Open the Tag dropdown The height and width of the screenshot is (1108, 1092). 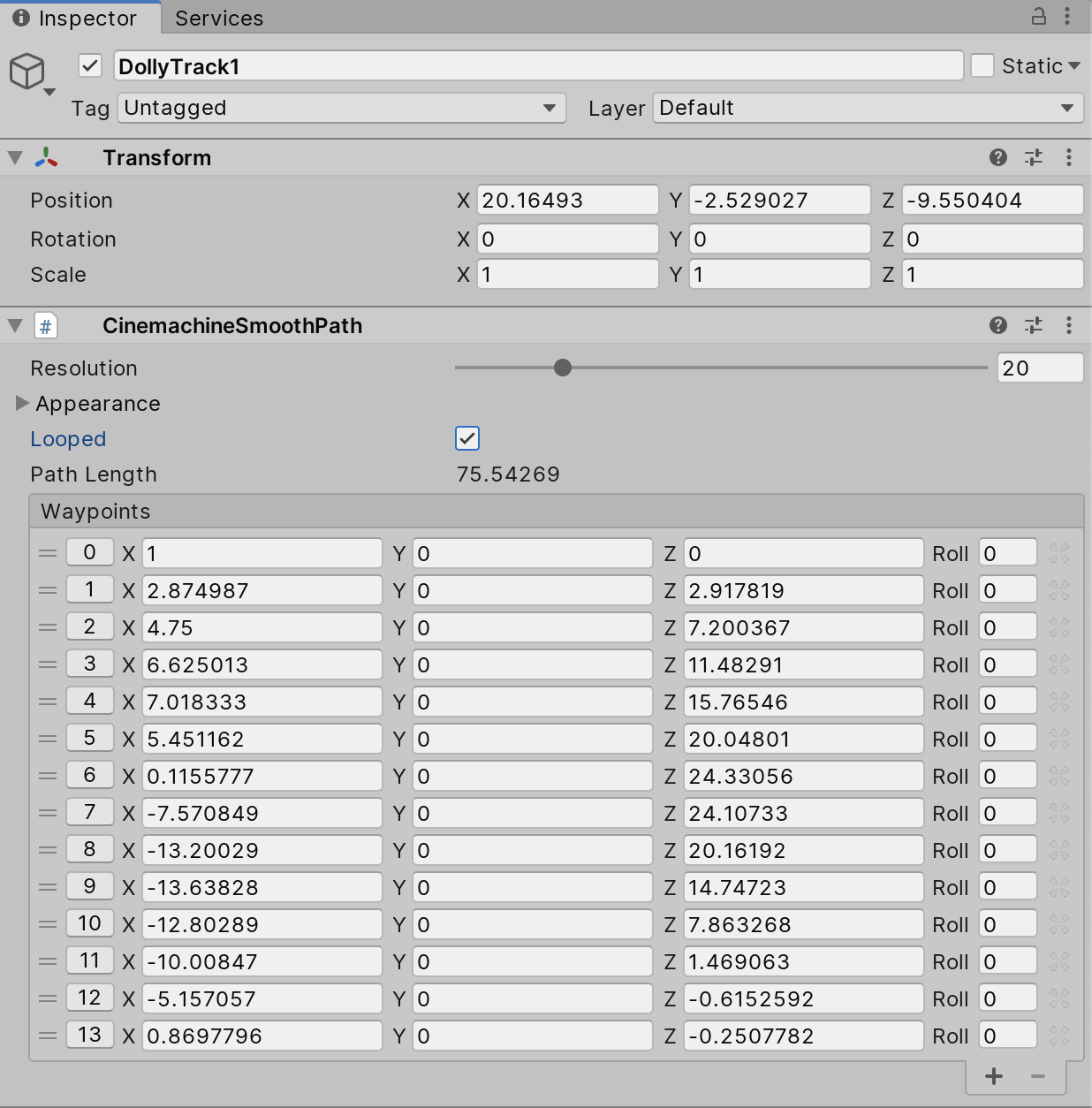(x=342, y=108)
